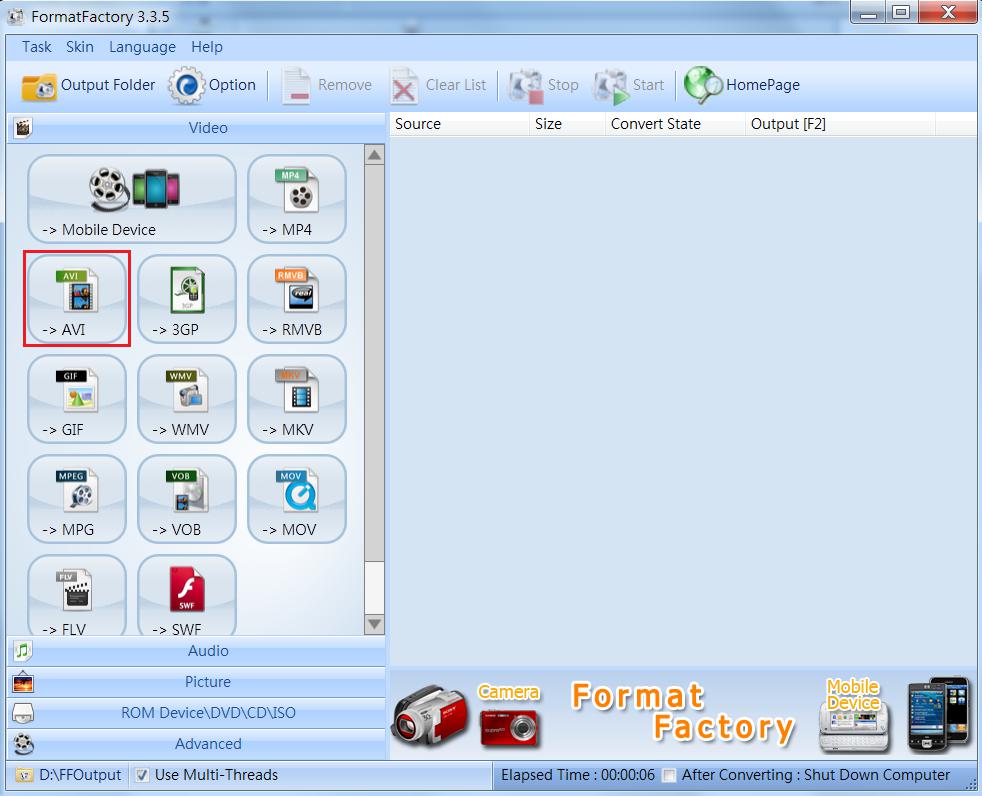Close the FormatFactory window
Viewport: 982px width, 796px height.
[949, 13]
